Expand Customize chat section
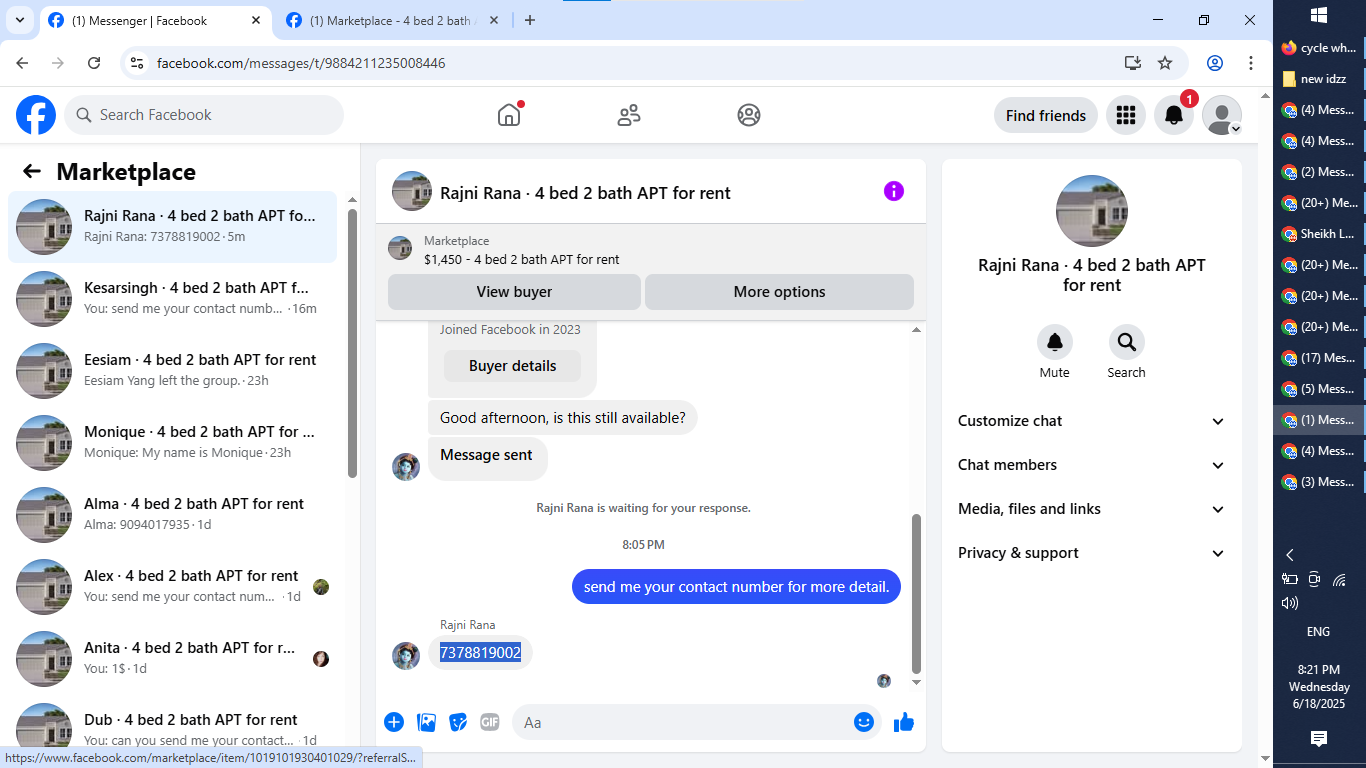This screenshot has height=768, width=1366. (1092, 421)
